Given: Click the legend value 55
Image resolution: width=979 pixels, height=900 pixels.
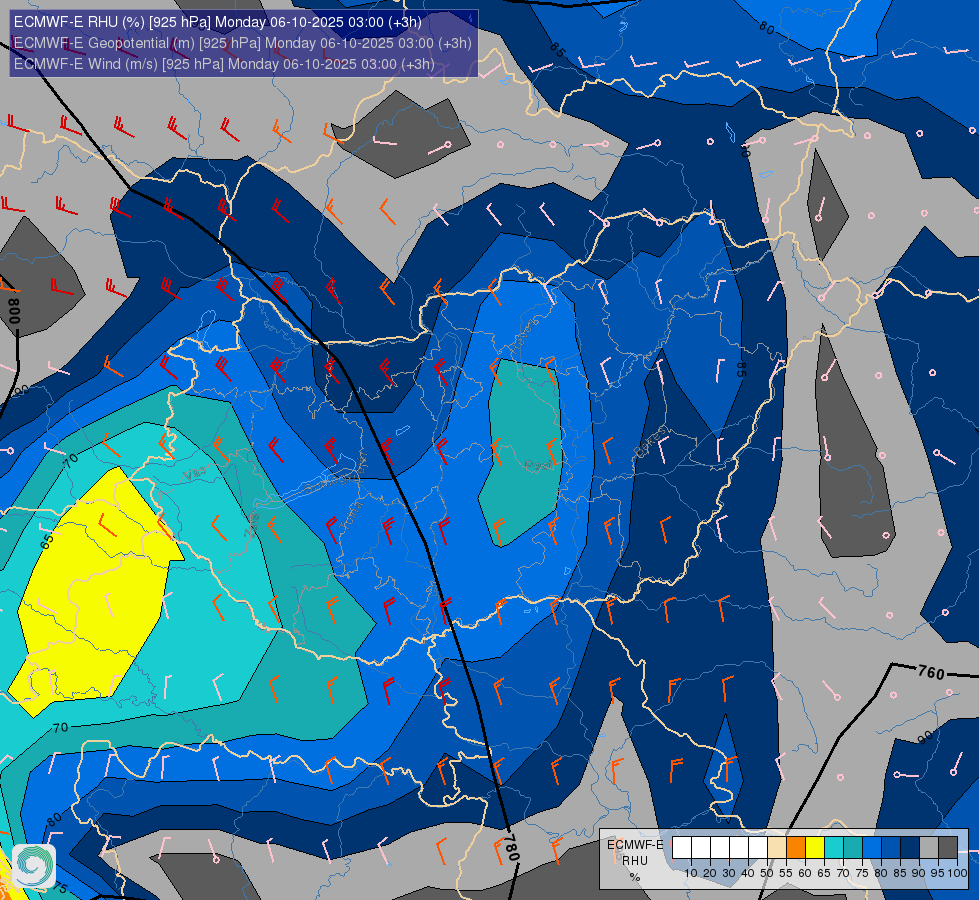Looking at the screenshot, I should (x=786, y=874).
